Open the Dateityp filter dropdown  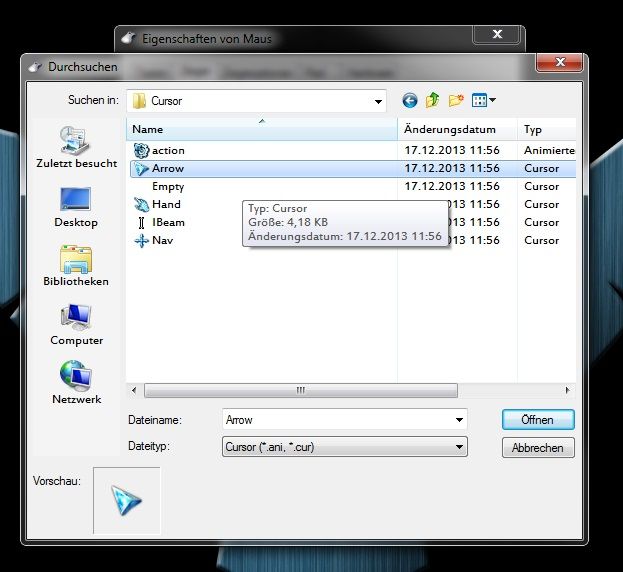click(459, 447)
